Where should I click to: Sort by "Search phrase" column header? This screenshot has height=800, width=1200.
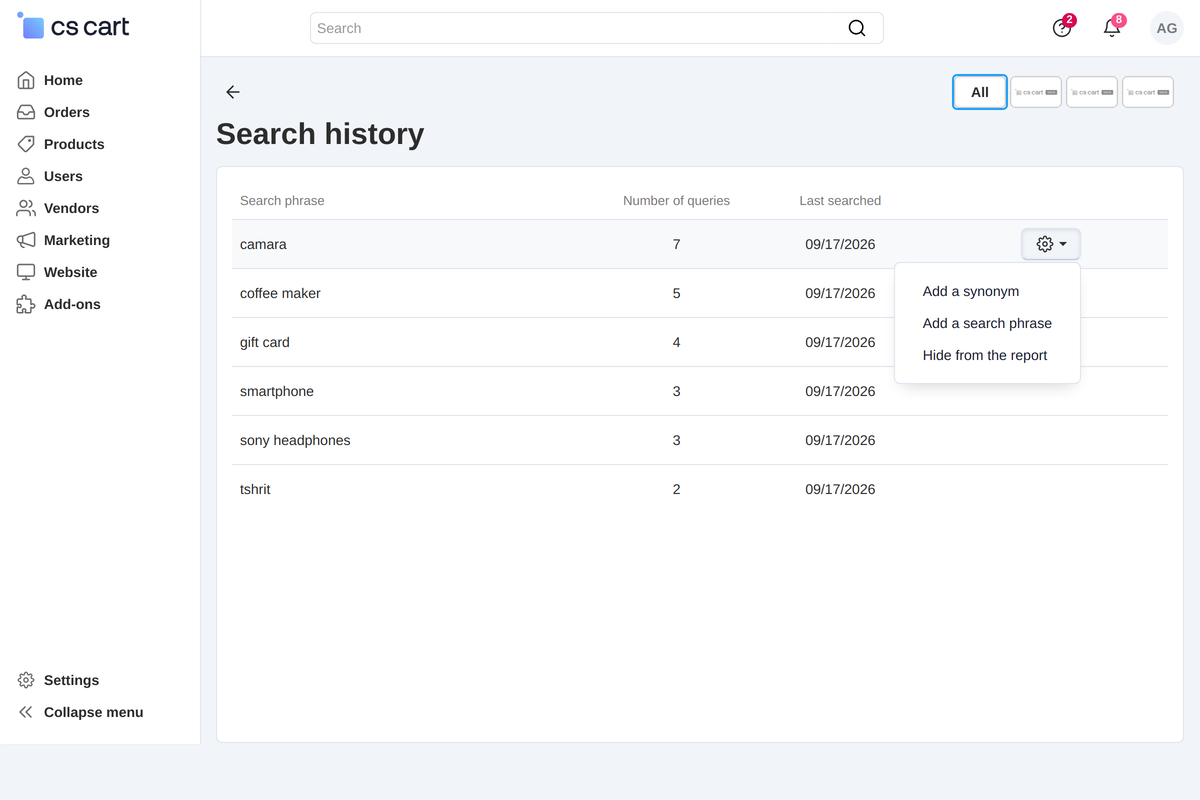pos(282,200)
